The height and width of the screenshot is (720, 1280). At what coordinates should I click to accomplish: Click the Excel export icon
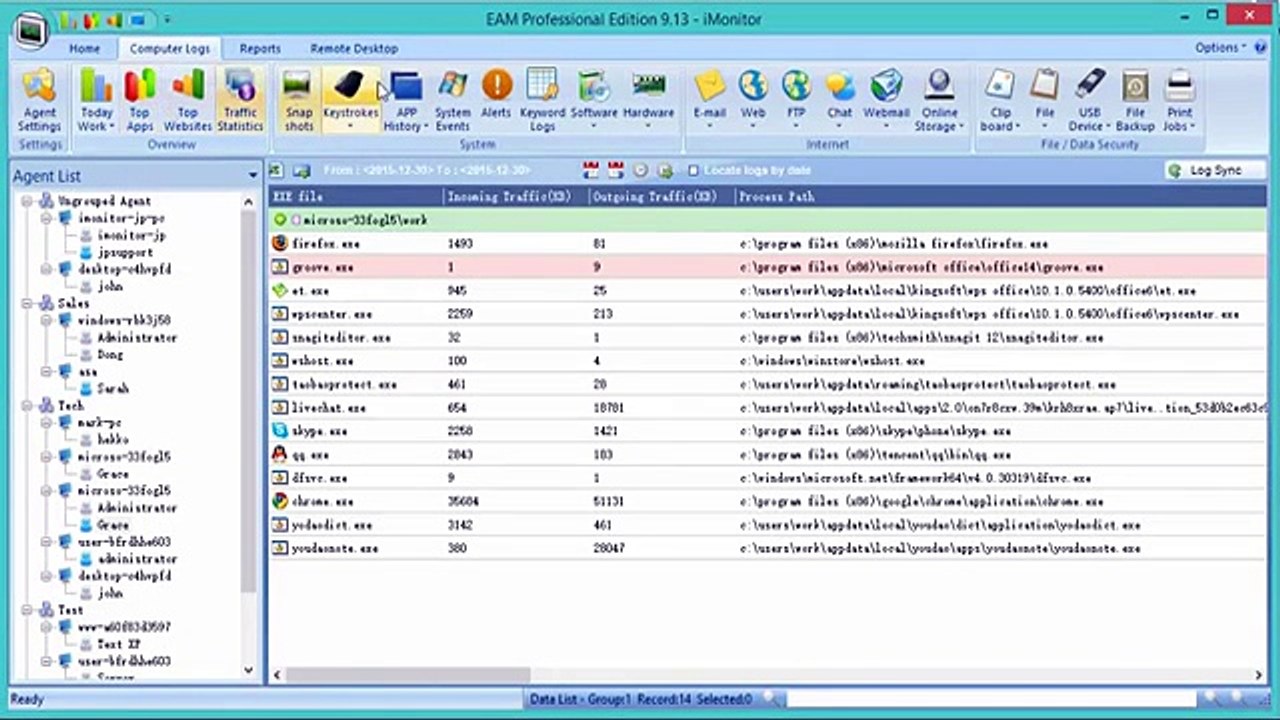pyautogui.click(x=277, y=171)
